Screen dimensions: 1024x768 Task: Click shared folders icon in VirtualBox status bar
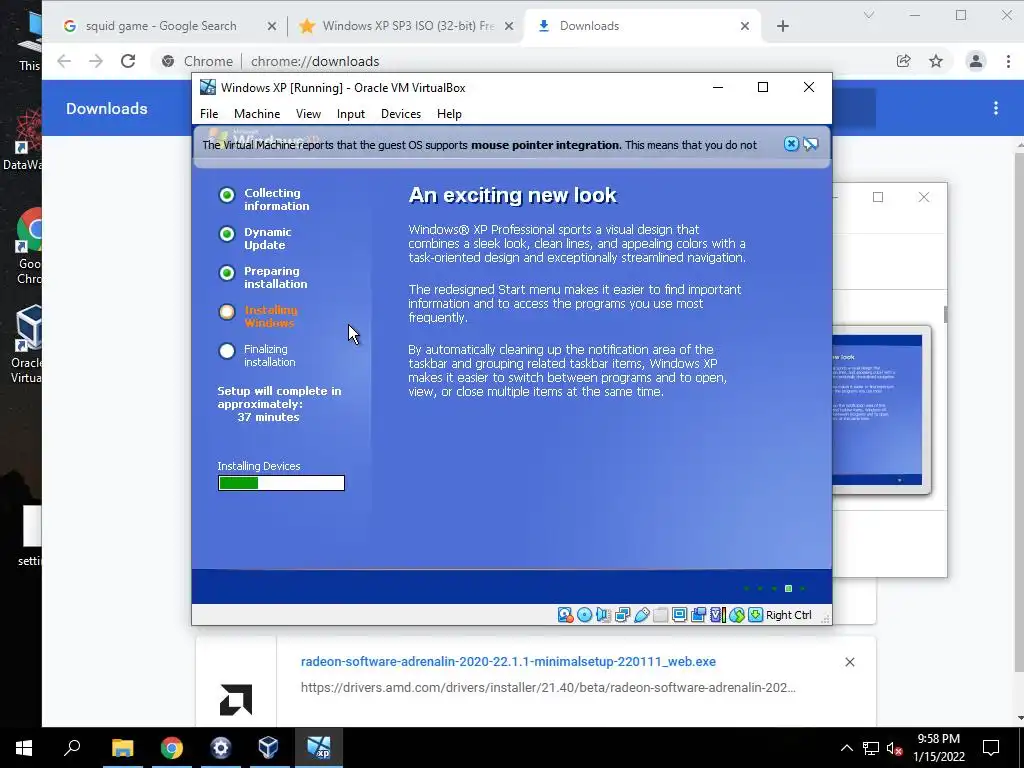pyautogui.click(x=660, y=615)
